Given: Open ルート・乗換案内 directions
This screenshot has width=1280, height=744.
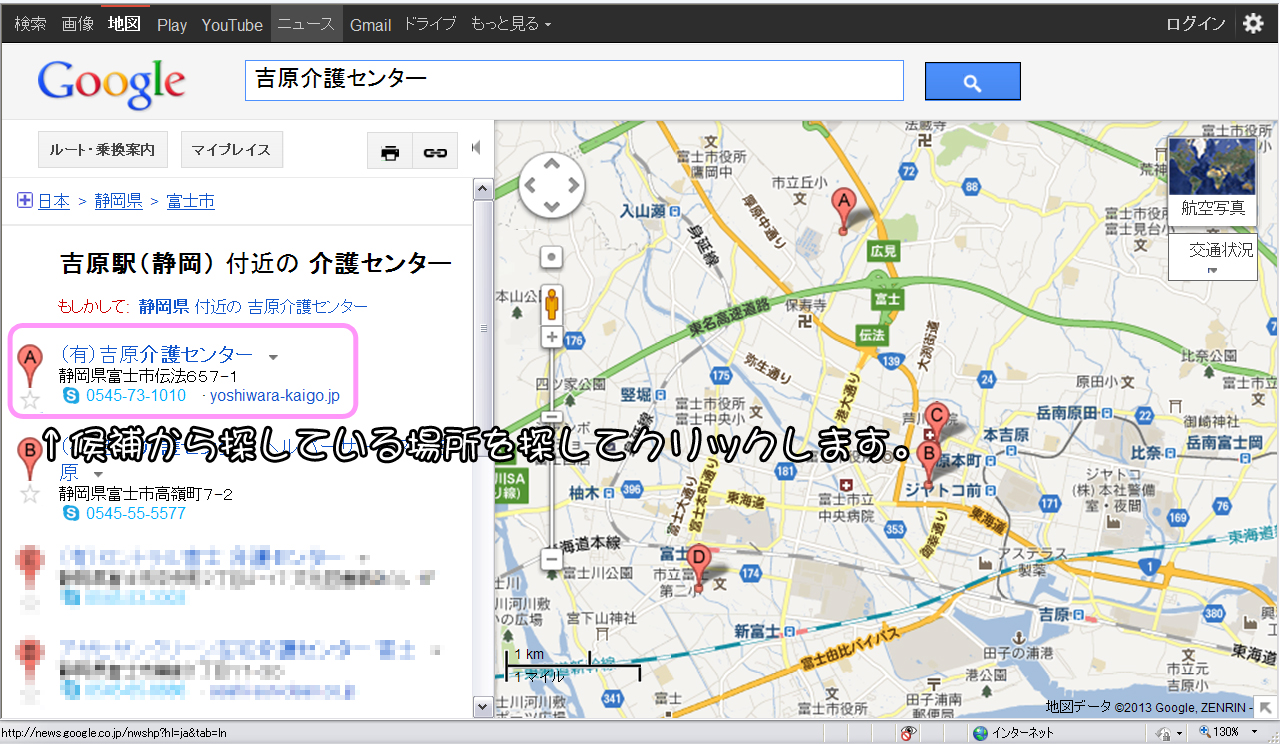Looking at the screenshot, I should (102, 150).
